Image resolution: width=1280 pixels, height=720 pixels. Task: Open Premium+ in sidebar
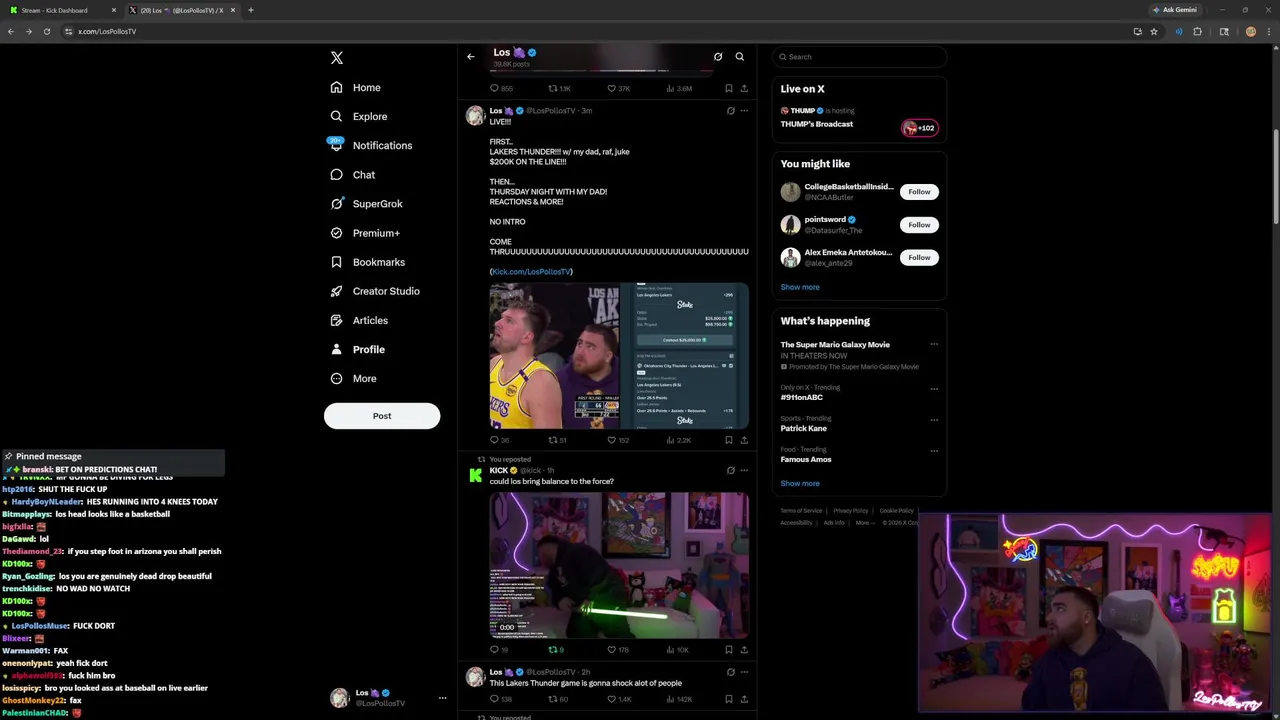(x=364, y=233)
